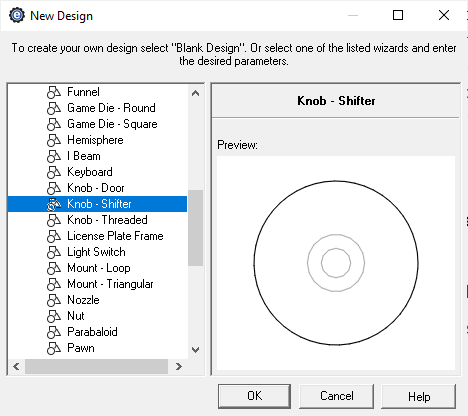This screenshot has height=416, width=468.
Task: Click the New Design app gear icon
Action: tap(17, 15)
